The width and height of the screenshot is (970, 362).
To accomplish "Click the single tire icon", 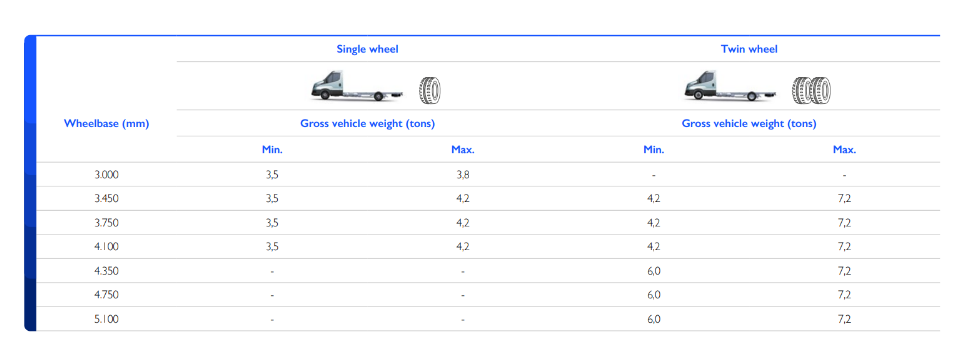I will [430, 90].
